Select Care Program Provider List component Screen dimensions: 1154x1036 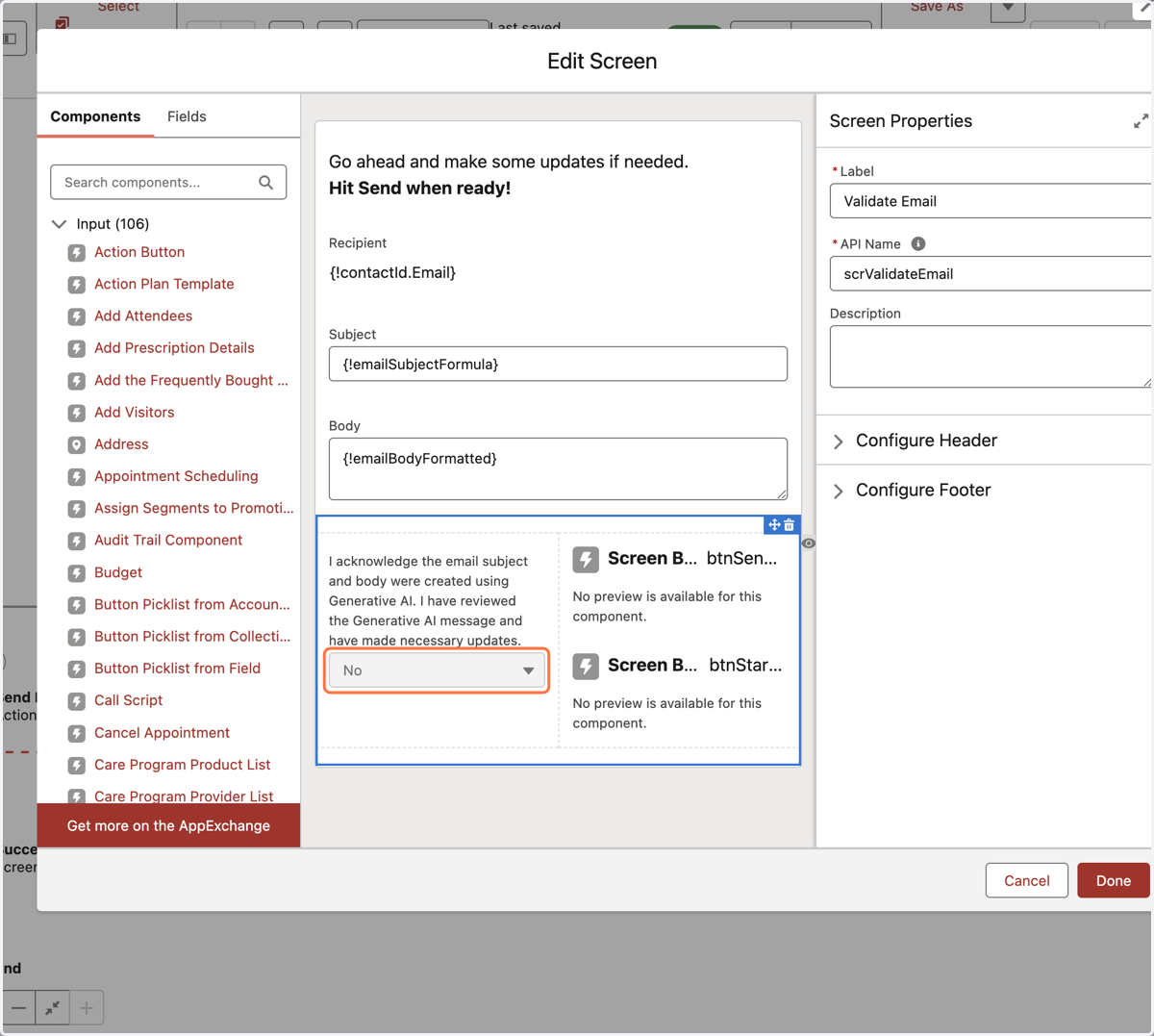tap(184, 796)
